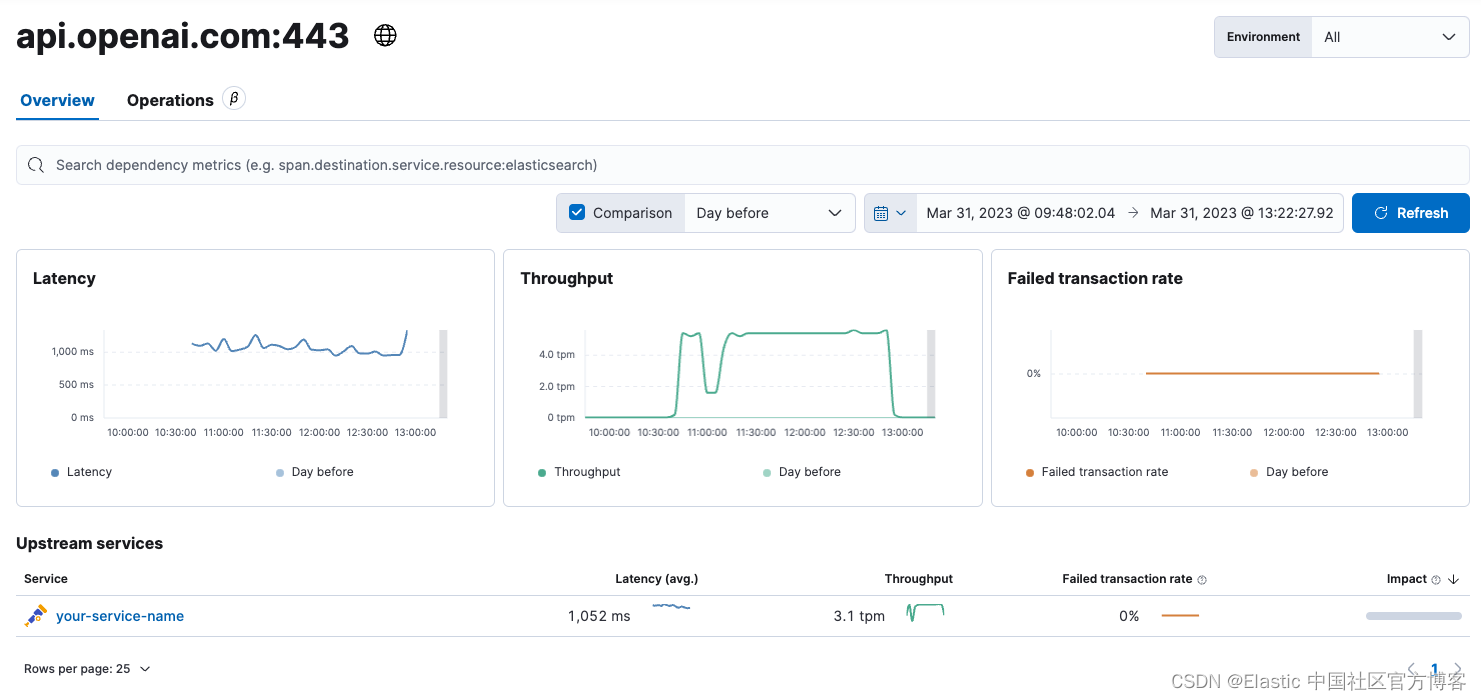Switch to the Overview tab
This screenshot has height=700, width=1481.
point(57,100)
